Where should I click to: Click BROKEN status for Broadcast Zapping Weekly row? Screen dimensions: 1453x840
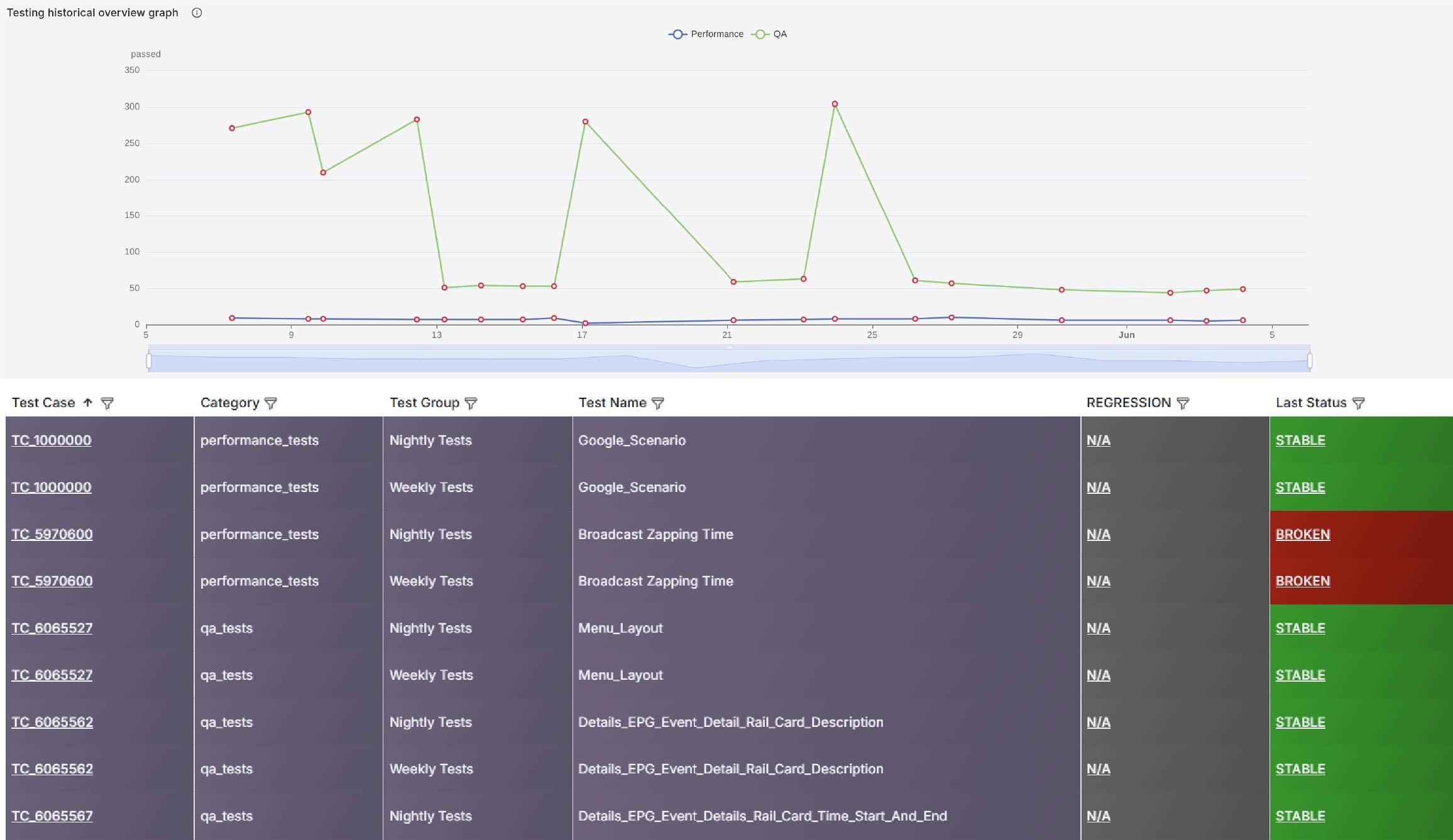click(1303, 581)
